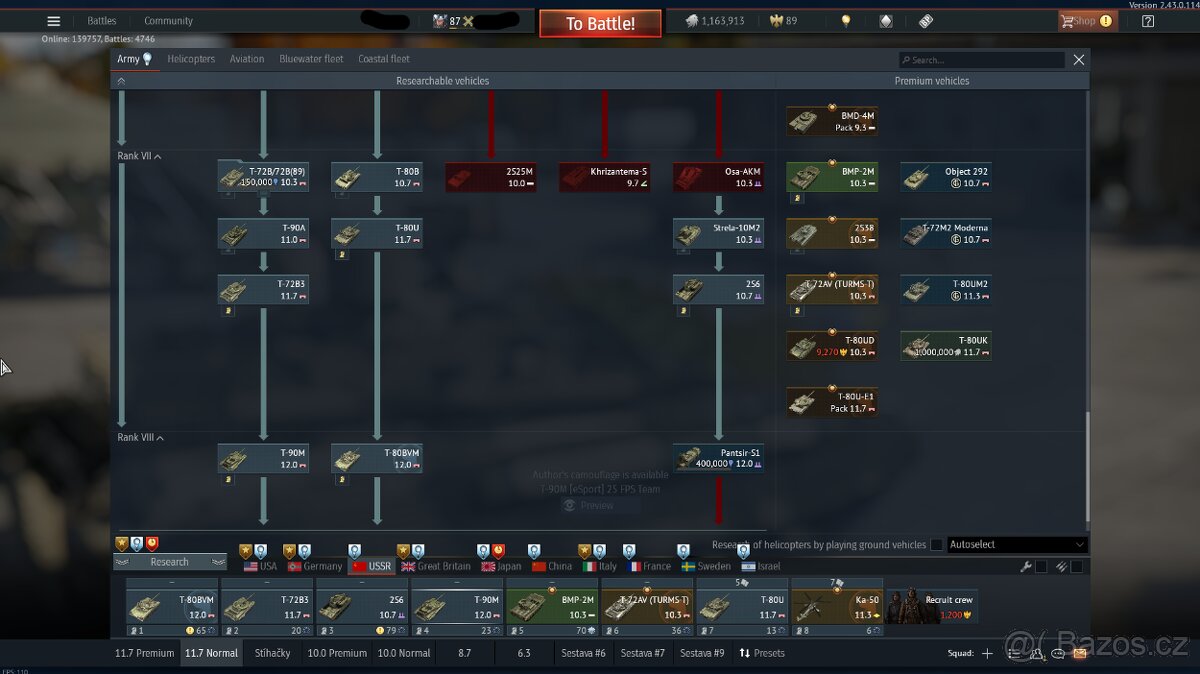Viewport: 1200px width, 674px height.
Task: Switch to the Coastal fleet tab
Action: 384,59
